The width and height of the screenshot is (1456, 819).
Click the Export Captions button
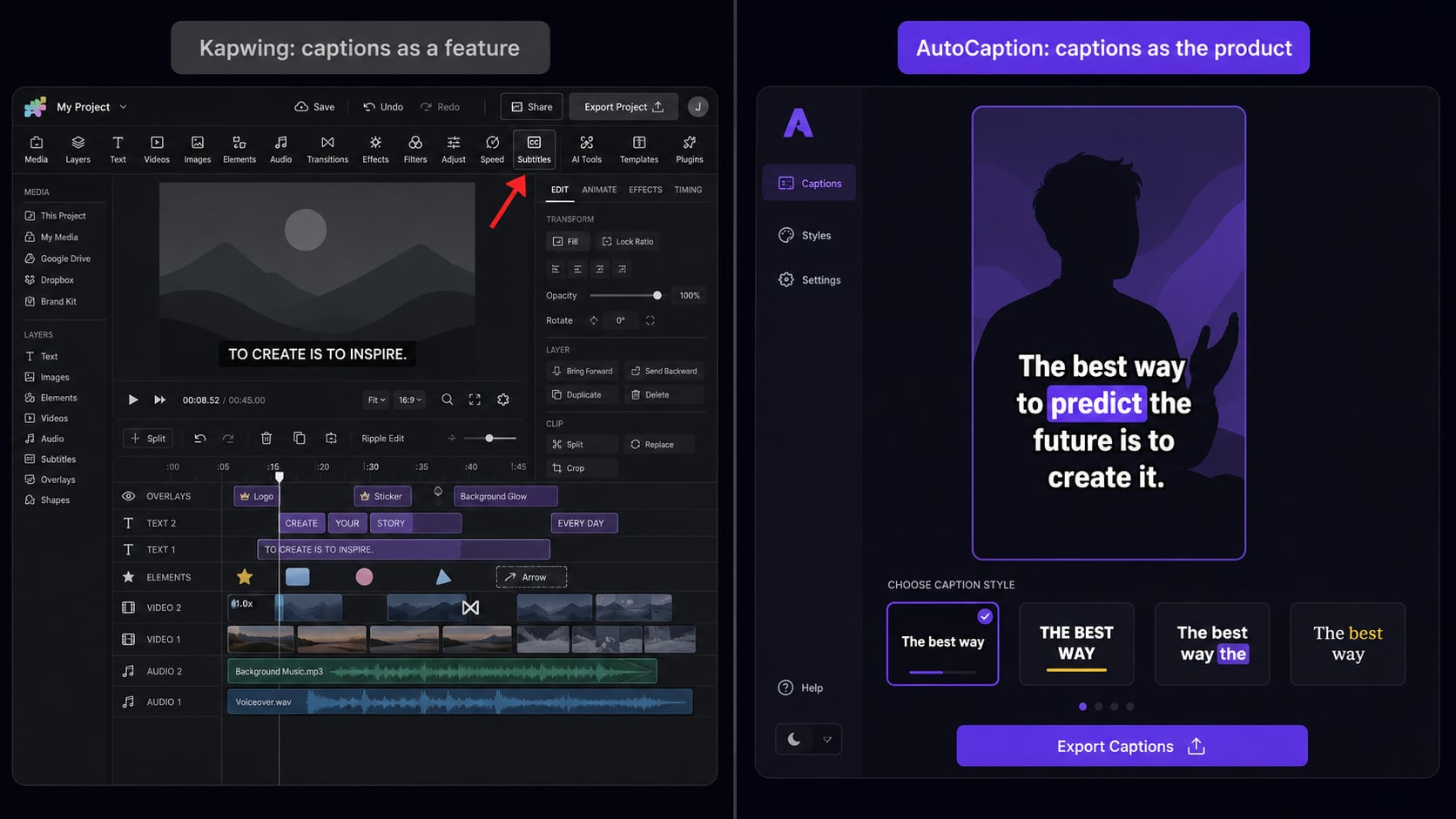click(x=1131, y=746)
